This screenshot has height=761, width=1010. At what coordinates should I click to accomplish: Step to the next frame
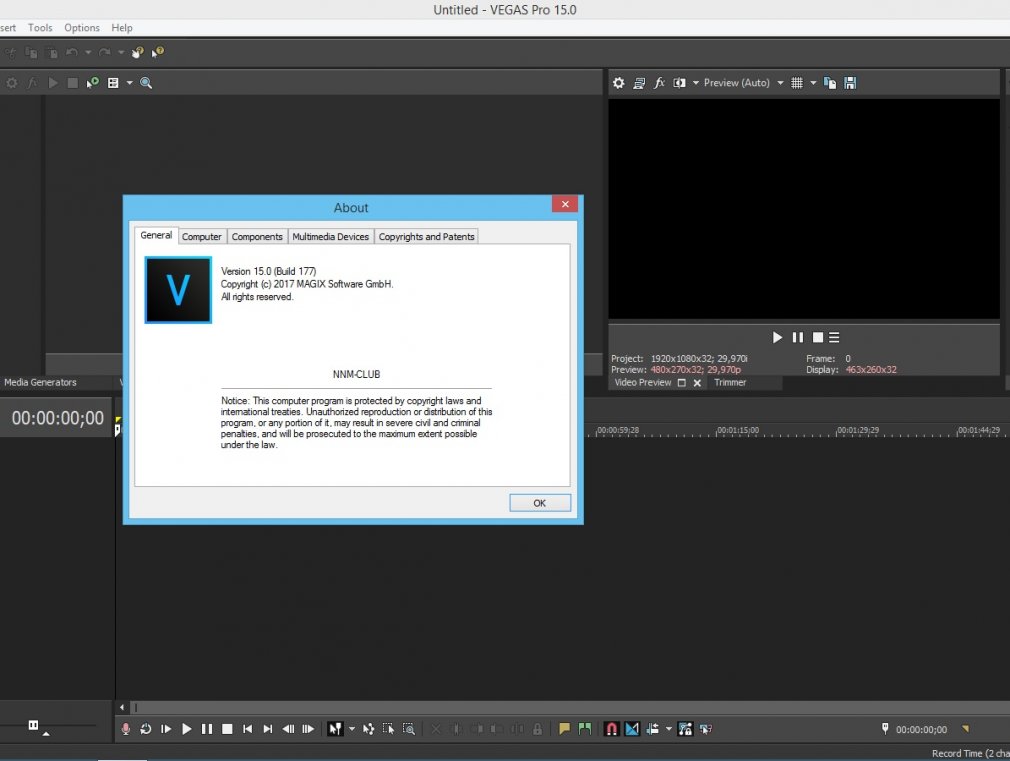tap(309, 729)
